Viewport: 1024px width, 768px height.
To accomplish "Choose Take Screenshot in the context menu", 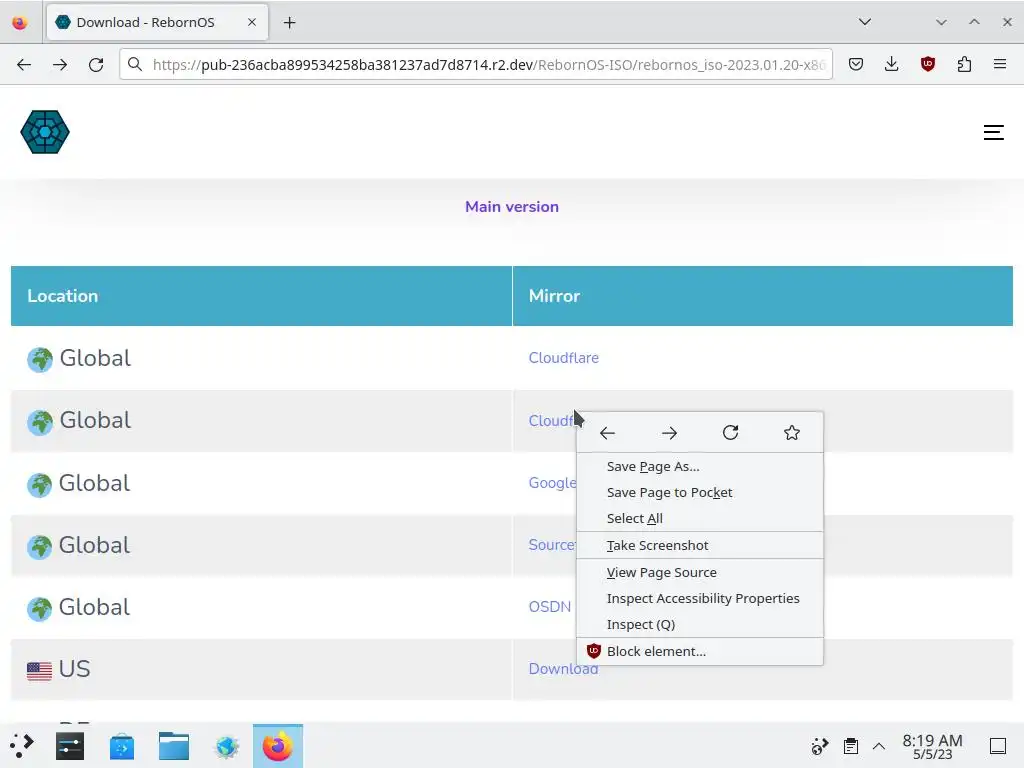I will [x=699, y=545].
